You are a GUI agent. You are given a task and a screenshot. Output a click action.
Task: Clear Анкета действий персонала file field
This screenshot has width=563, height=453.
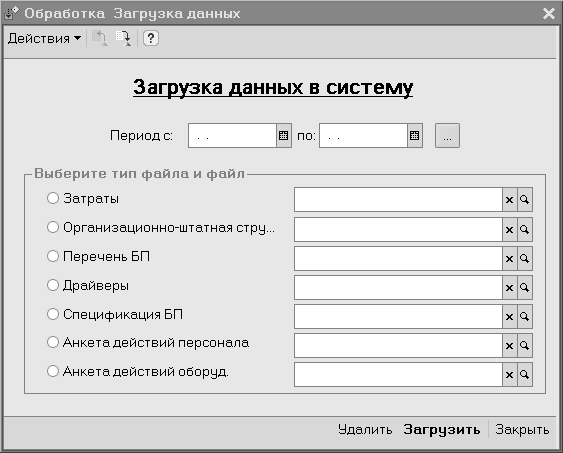pos(510,345)
